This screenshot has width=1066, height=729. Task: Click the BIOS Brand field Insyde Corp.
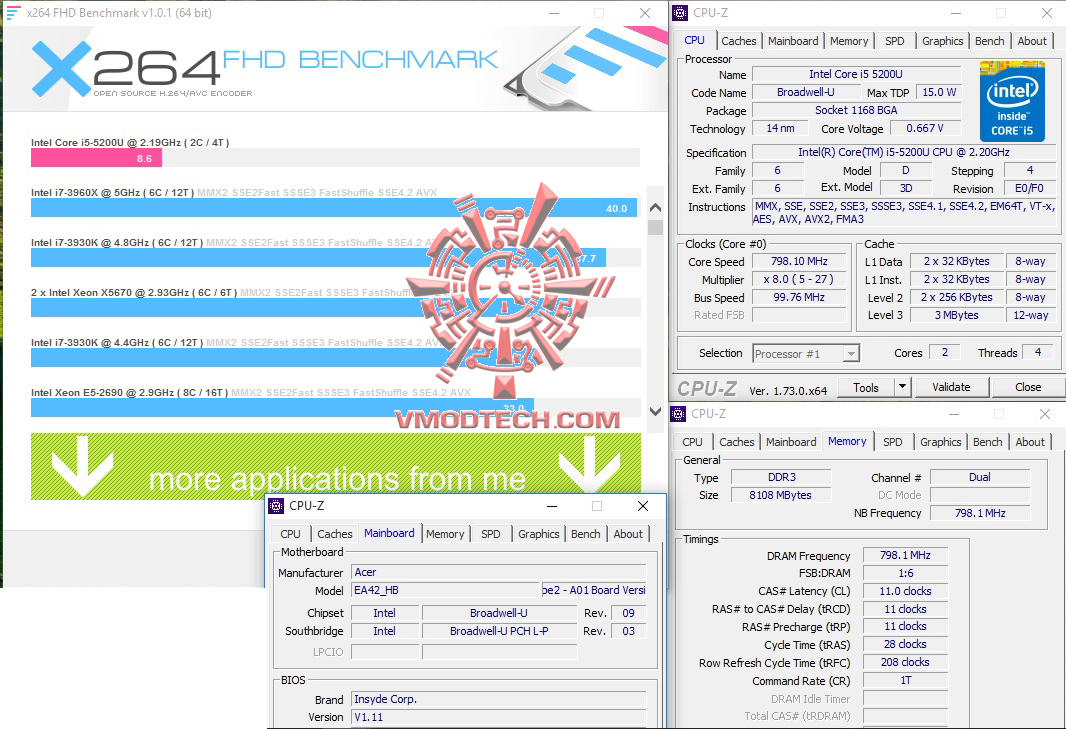(x=498, y=699)
